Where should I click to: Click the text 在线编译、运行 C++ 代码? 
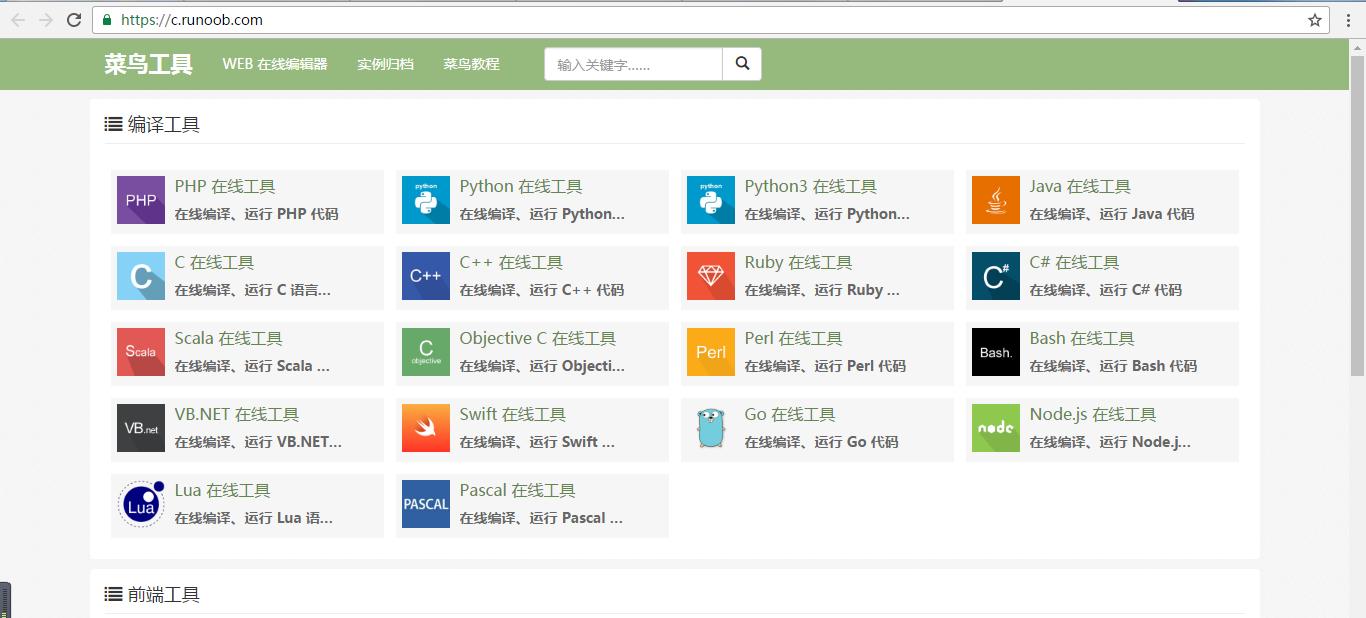(542, 290)
